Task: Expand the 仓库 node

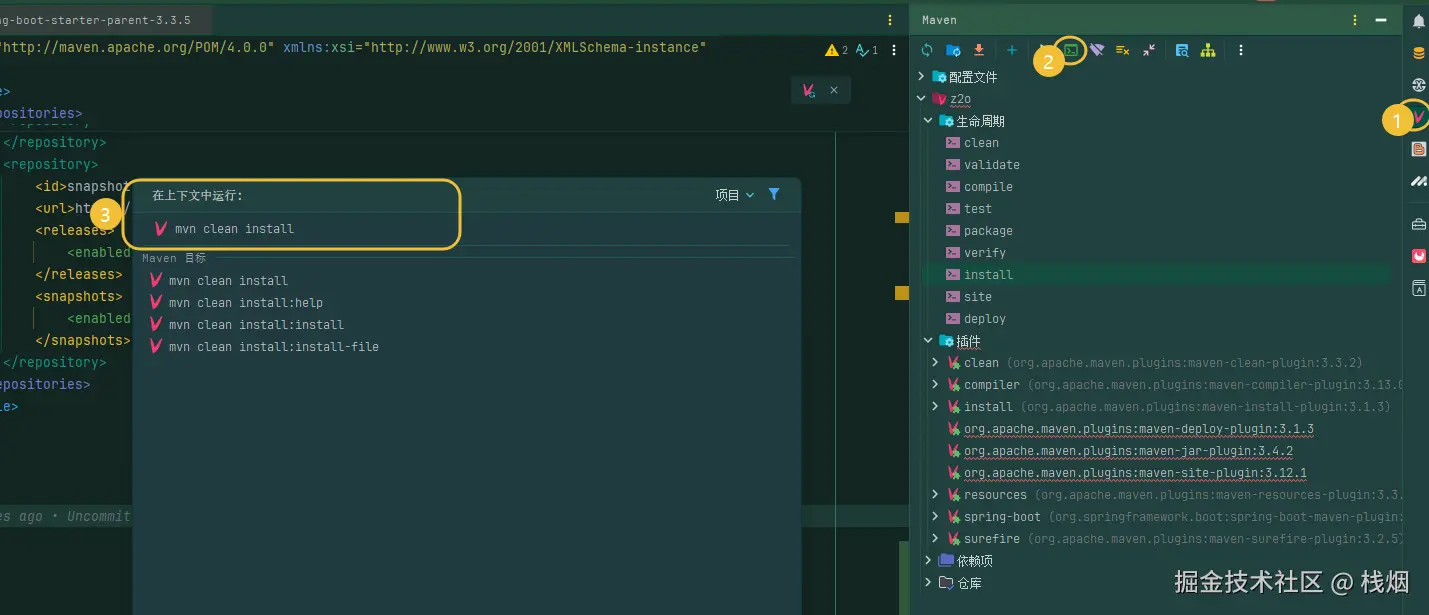Action: [x=928, y=583]
